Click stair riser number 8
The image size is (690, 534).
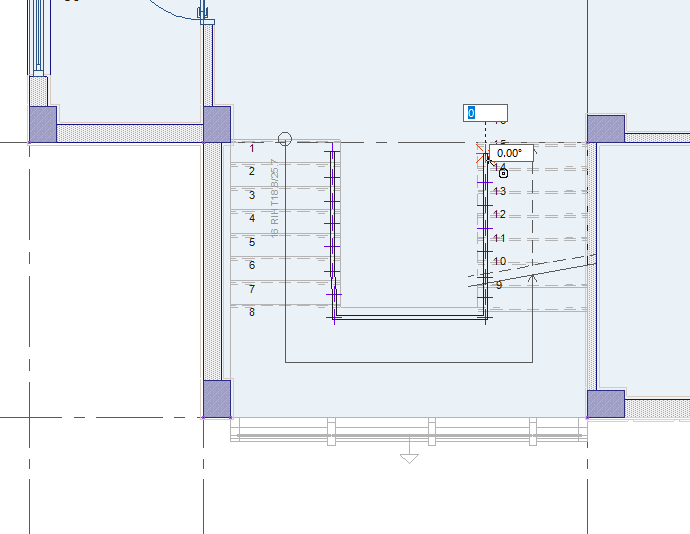click(x=252, y=312)
